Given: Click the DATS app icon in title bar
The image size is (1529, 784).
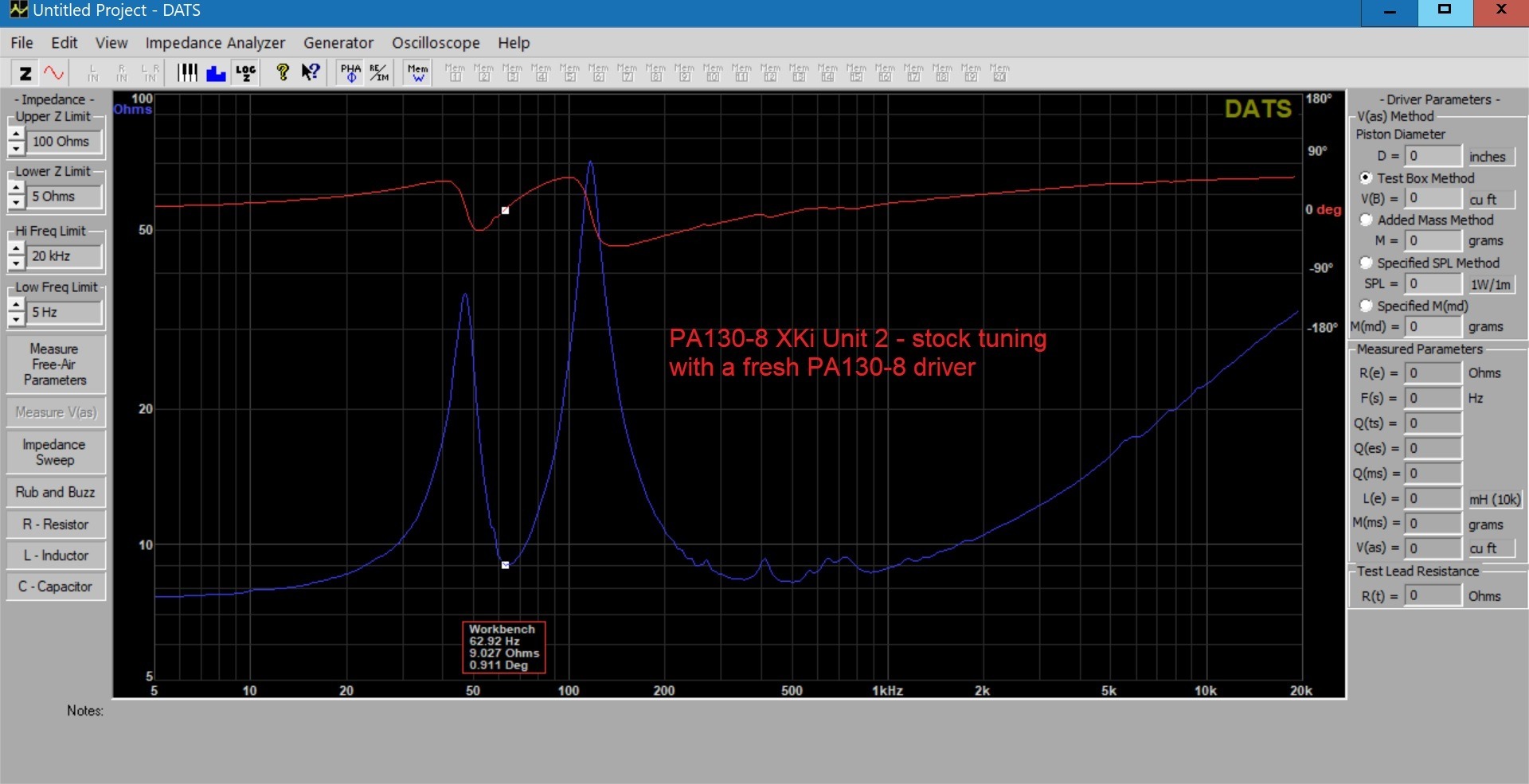Looking at the screenshot, I should click(18, 10).
